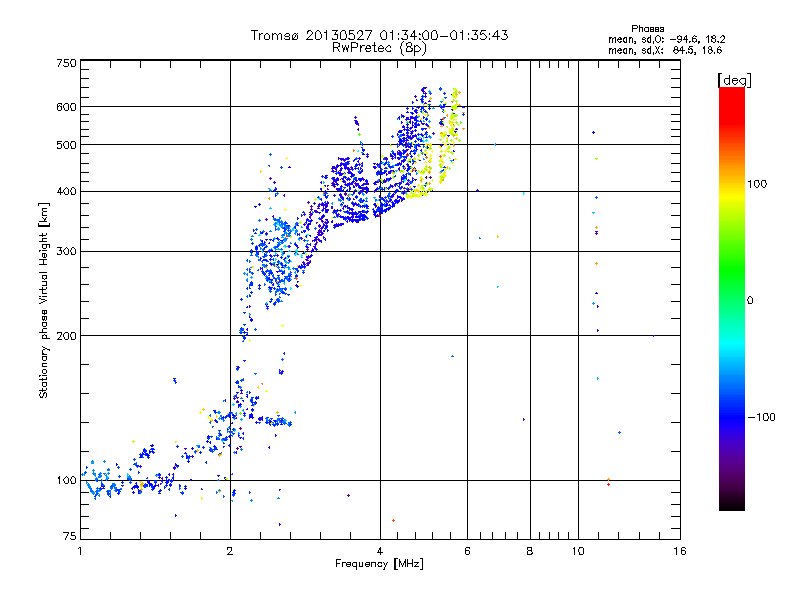Click the x-axis tick label '10'
Image resolution: width=800 pixels, height=600 pixels.
578,551
